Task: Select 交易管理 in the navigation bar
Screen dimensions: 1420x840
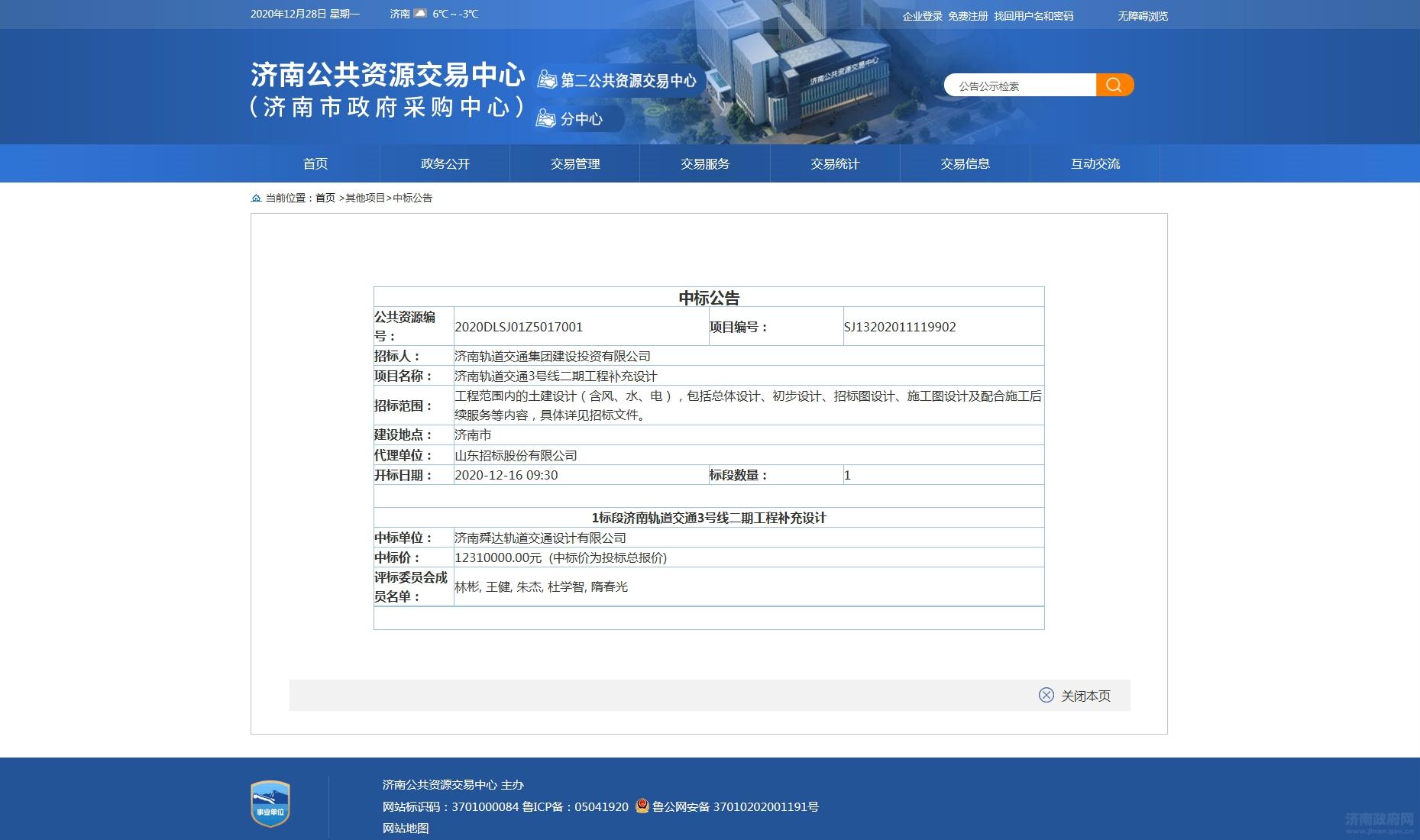Action: tap(574, 163)
